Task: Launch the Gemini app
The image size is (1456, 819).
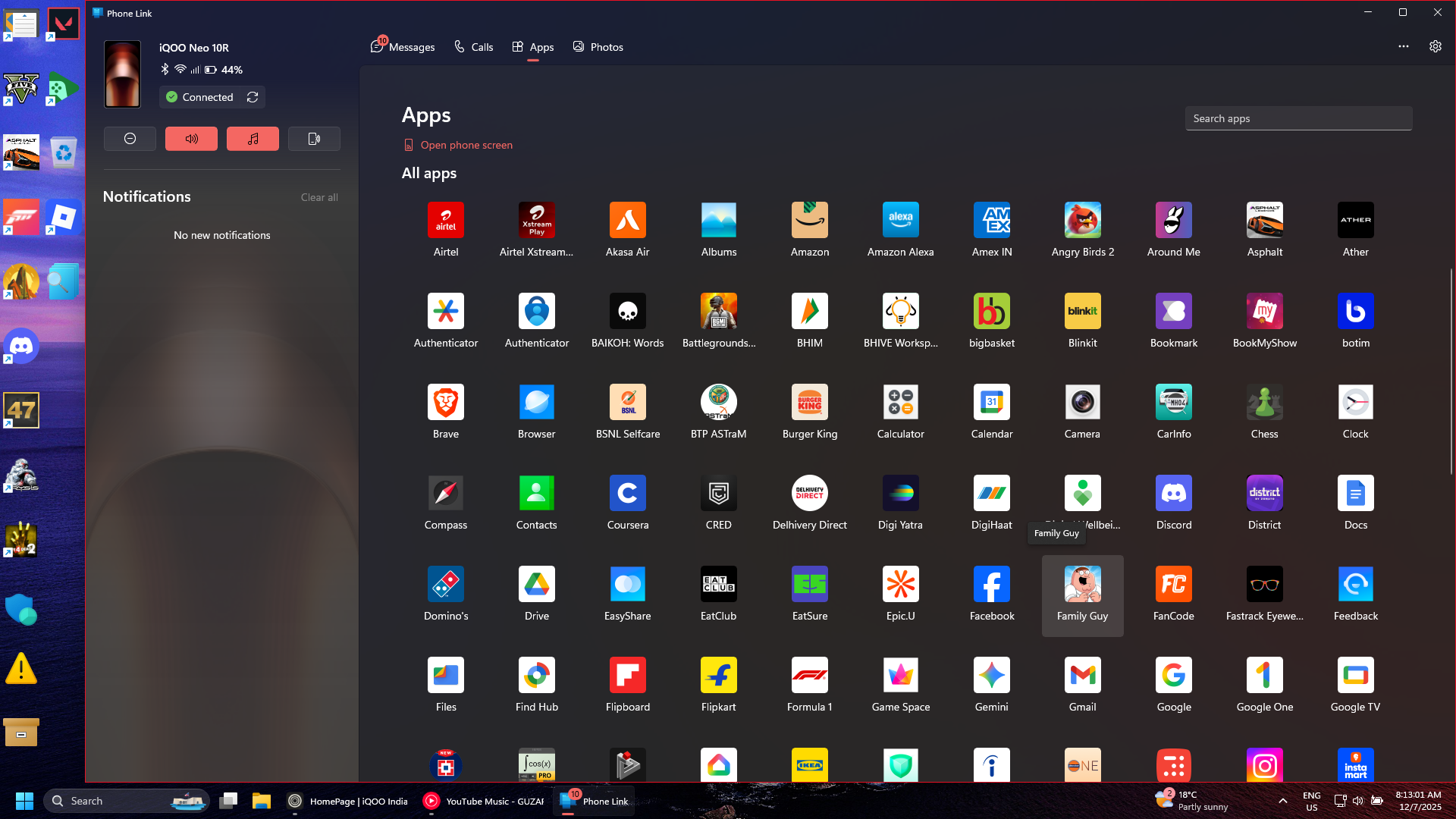Action: click(991, 676)
